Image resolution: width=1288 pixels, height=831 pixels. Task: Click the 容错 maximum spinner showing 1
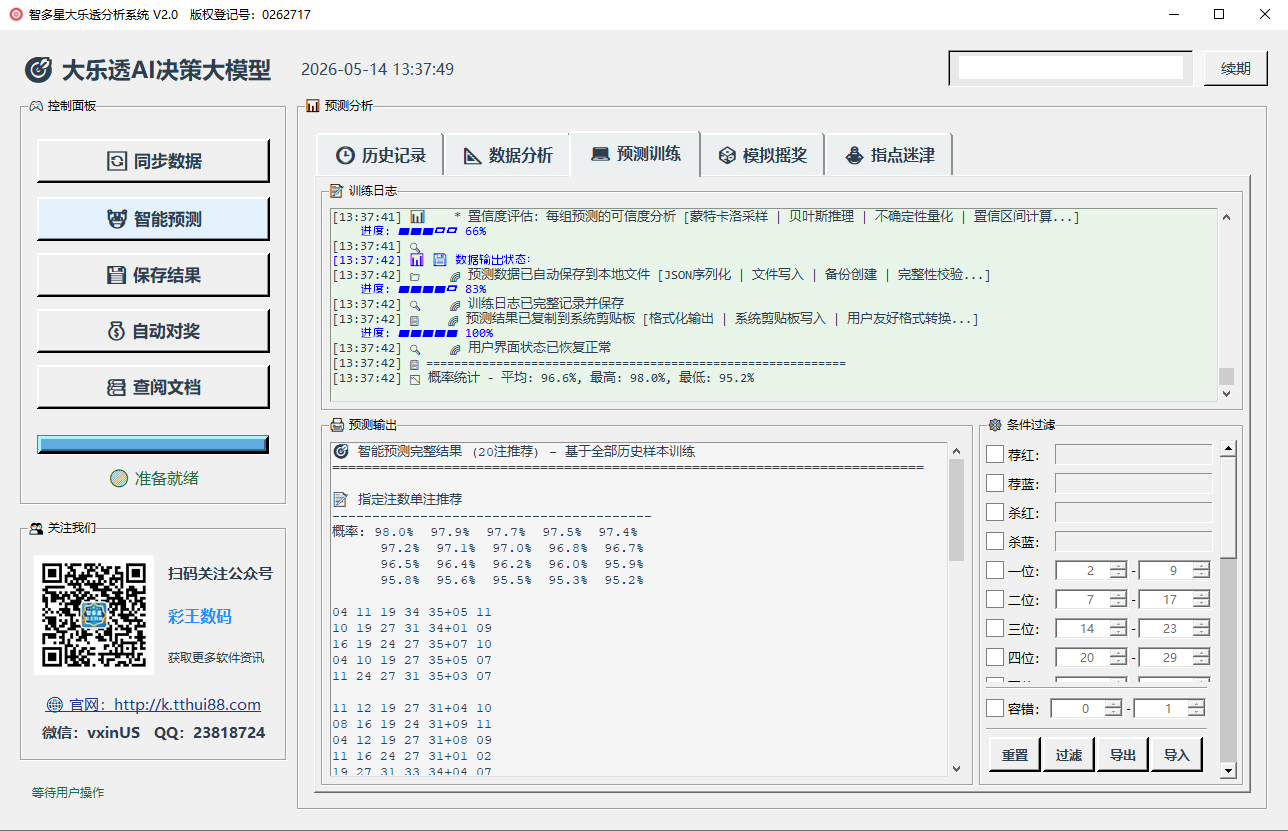(x=1170, y=708)
